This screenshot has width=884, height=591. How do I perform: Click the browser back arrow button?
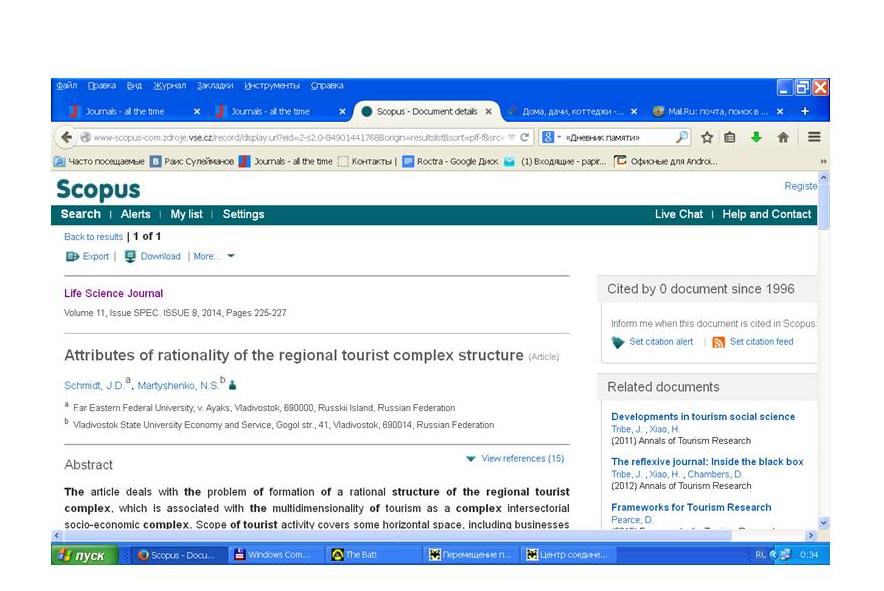[67, 137]
